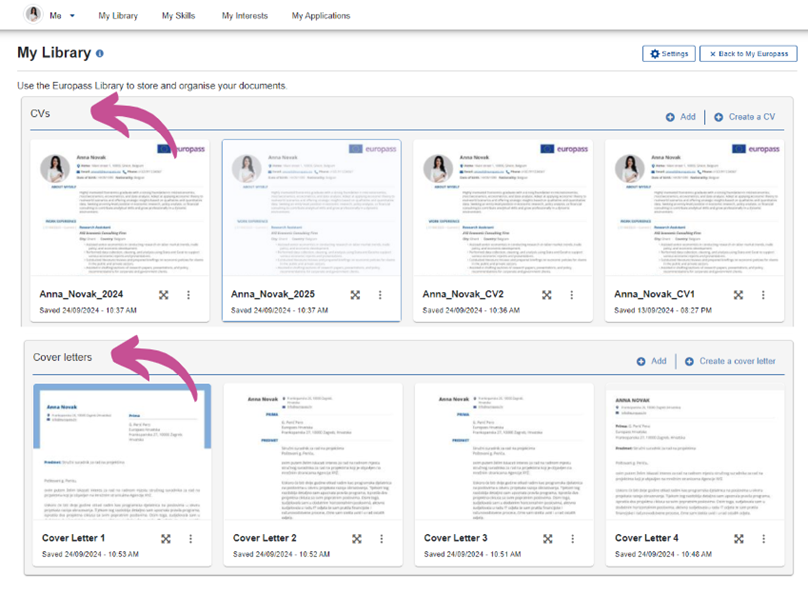Click the Cover letters section heading
This screenshot has height=596, width=808.
62,357
